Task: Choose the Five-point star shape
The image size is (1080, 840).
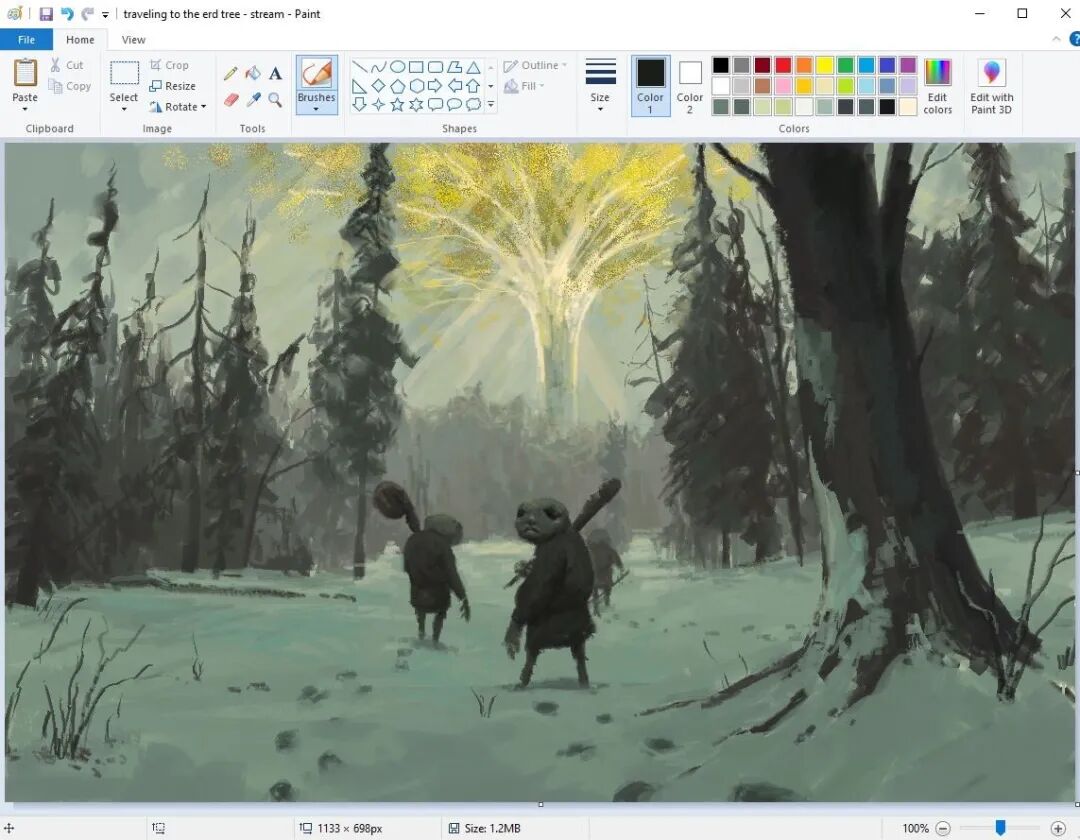Action: coord(397,105)
